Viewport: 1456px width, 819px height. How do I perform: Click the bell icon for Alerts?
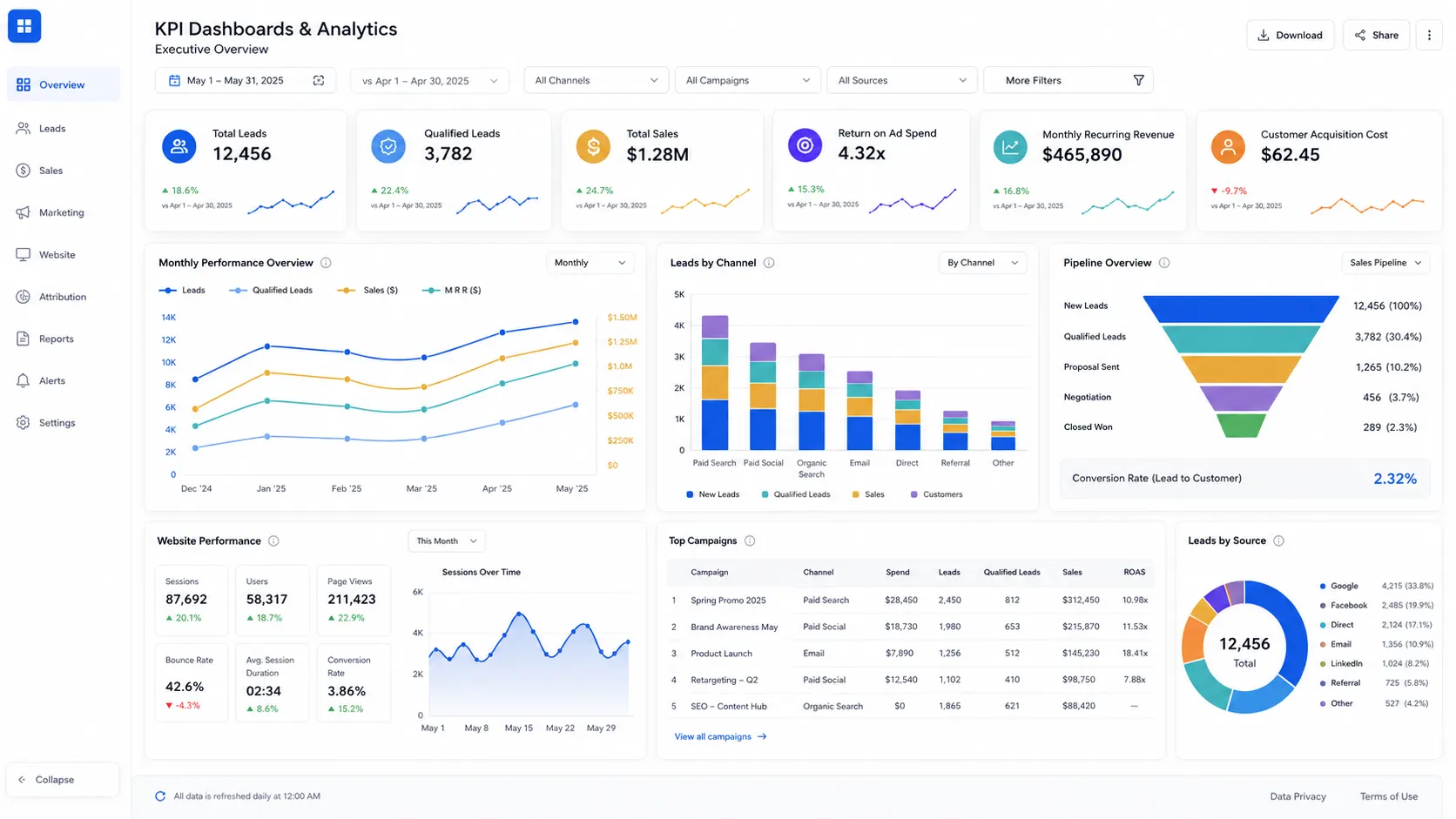pos(24,380)
